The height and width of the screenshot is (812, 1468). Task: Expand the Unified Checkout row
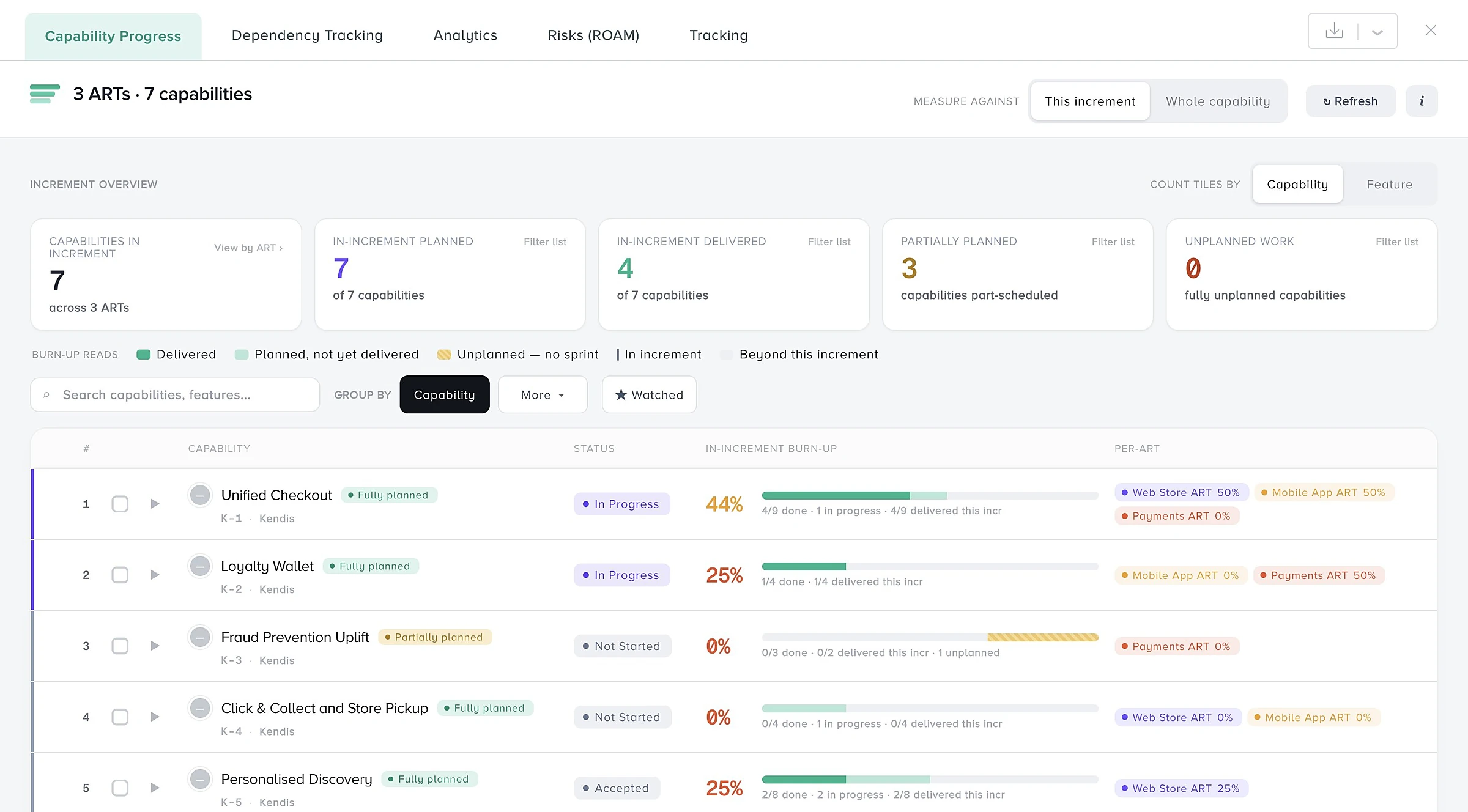click(x=155, y=504)
